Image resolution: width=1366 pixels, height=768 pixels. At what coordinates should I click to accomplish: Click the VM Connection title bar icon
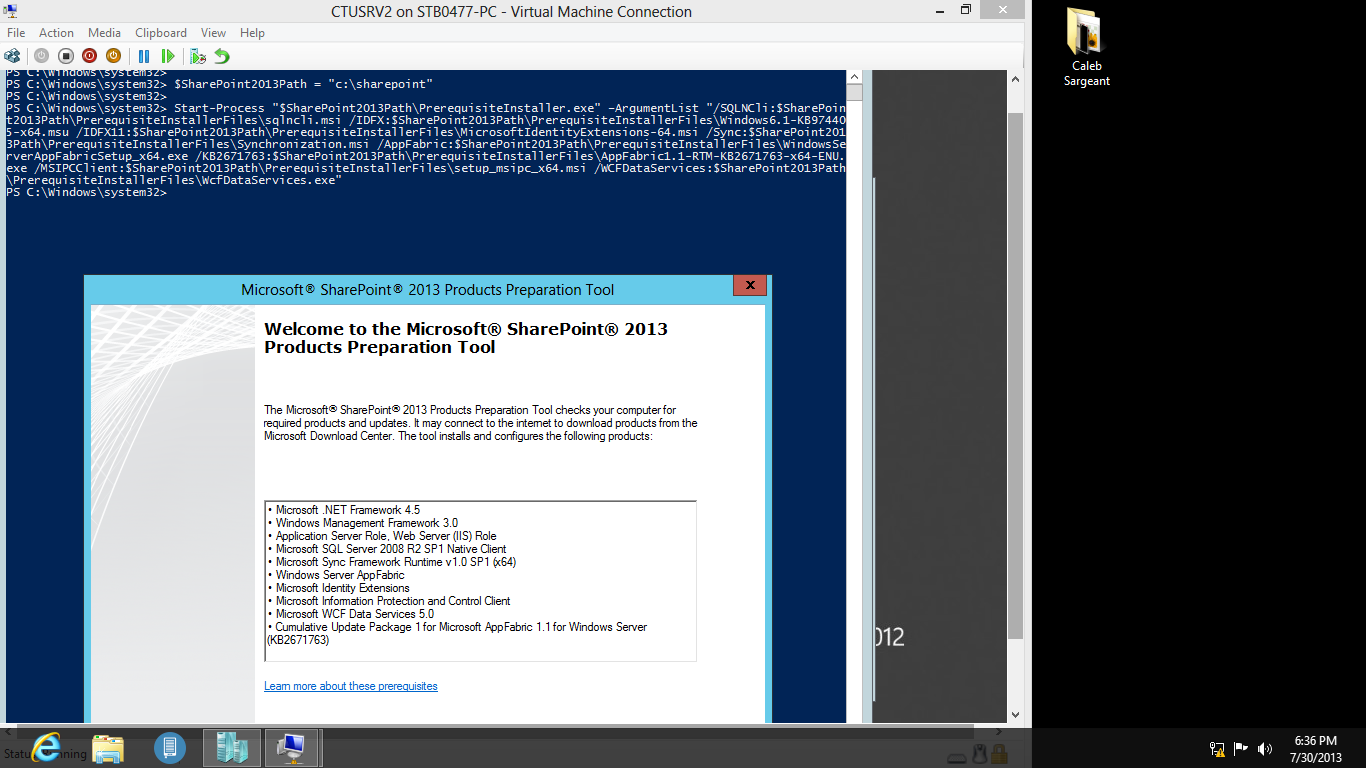(x=13, y=12)
